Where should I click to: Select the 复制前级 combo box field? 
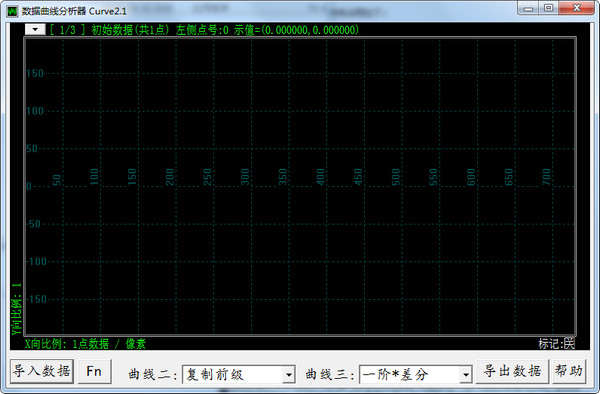pyautogui.click(x=238, y=374)
